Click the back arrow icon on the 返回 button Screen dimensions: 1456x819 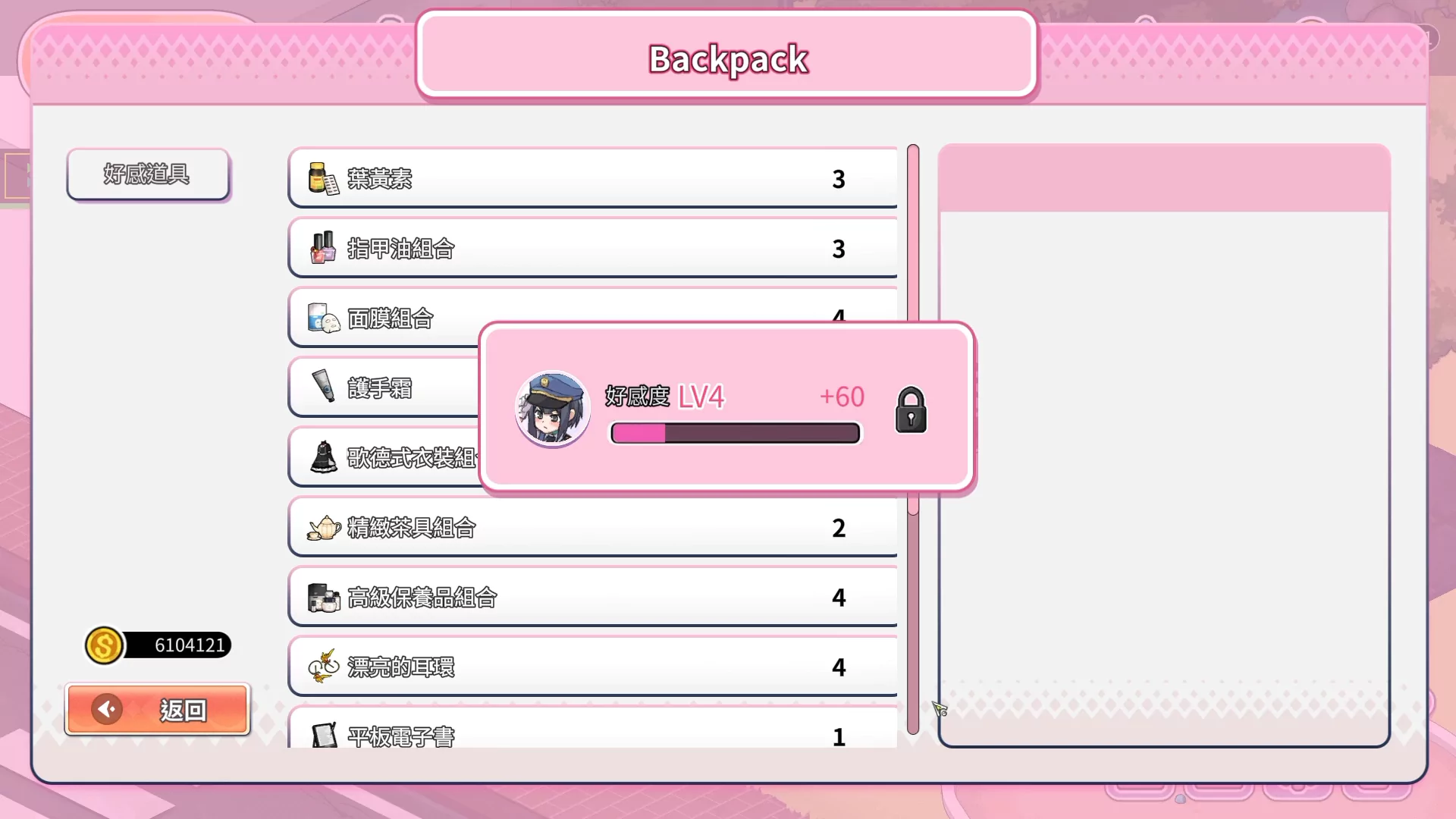click(107, 709)
